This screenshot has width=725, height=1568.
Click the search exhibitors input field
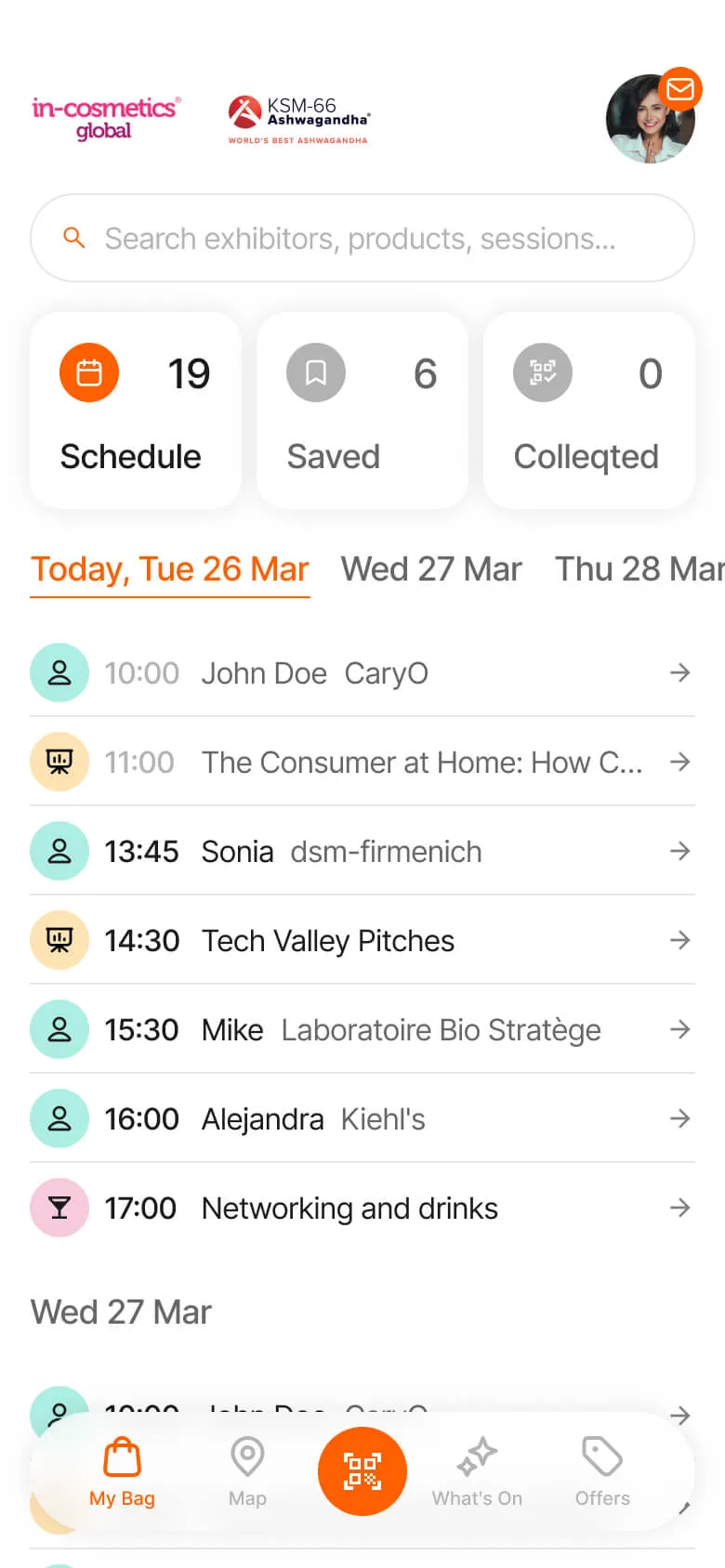(362, 239)
